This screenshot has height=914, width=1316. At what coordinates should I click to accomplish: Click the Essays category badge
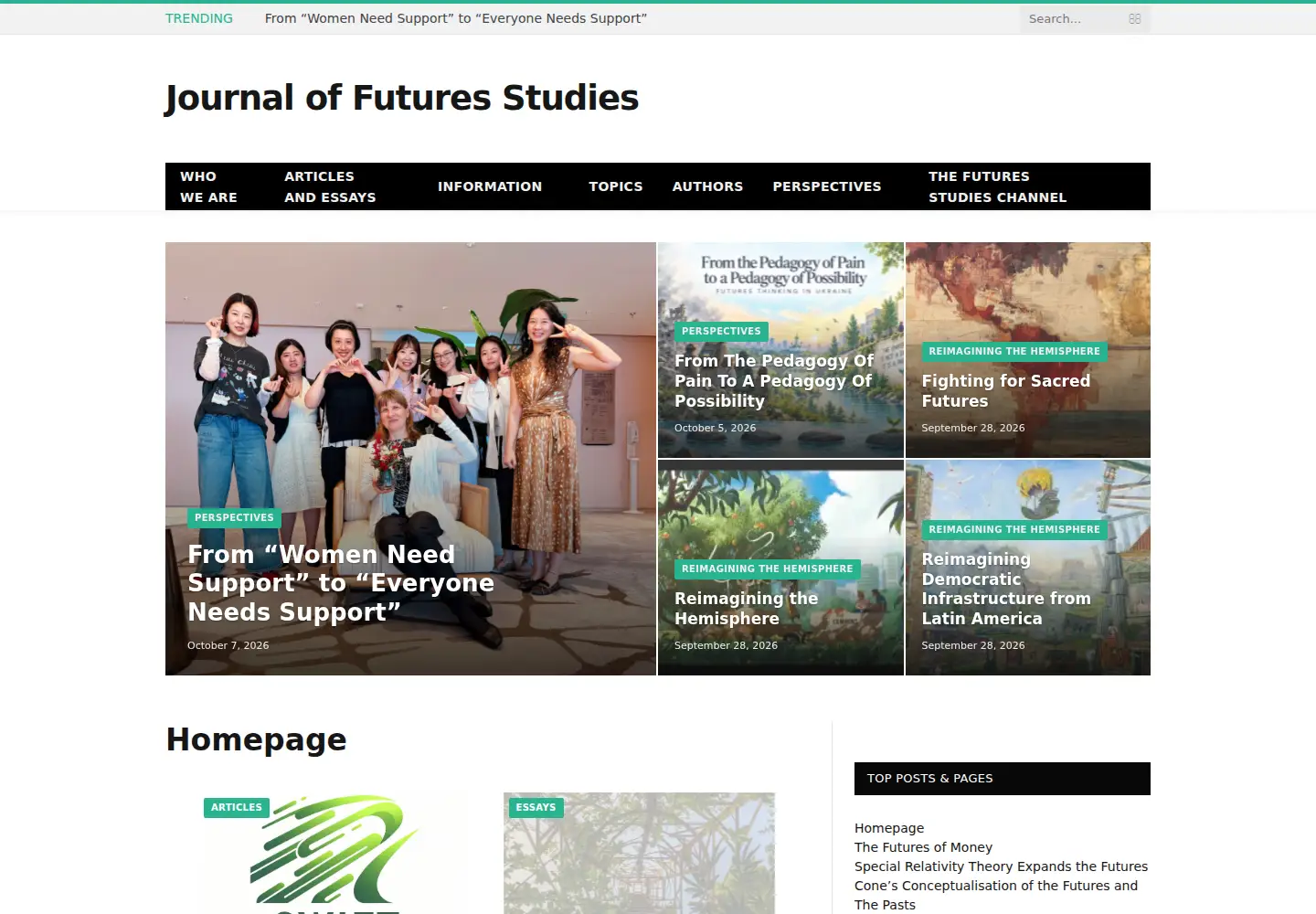point(536,807)
